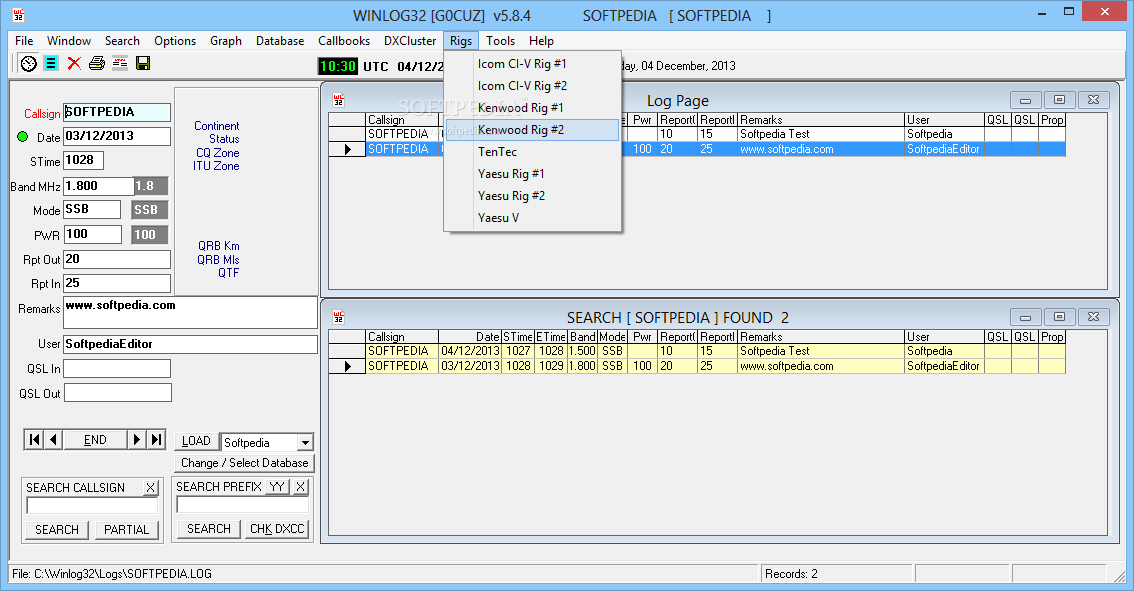Click the SEARCH CALLSIGN text input
Viewport: 1134px width, 591px height.
pyautogui.click(x=91, y=506)
